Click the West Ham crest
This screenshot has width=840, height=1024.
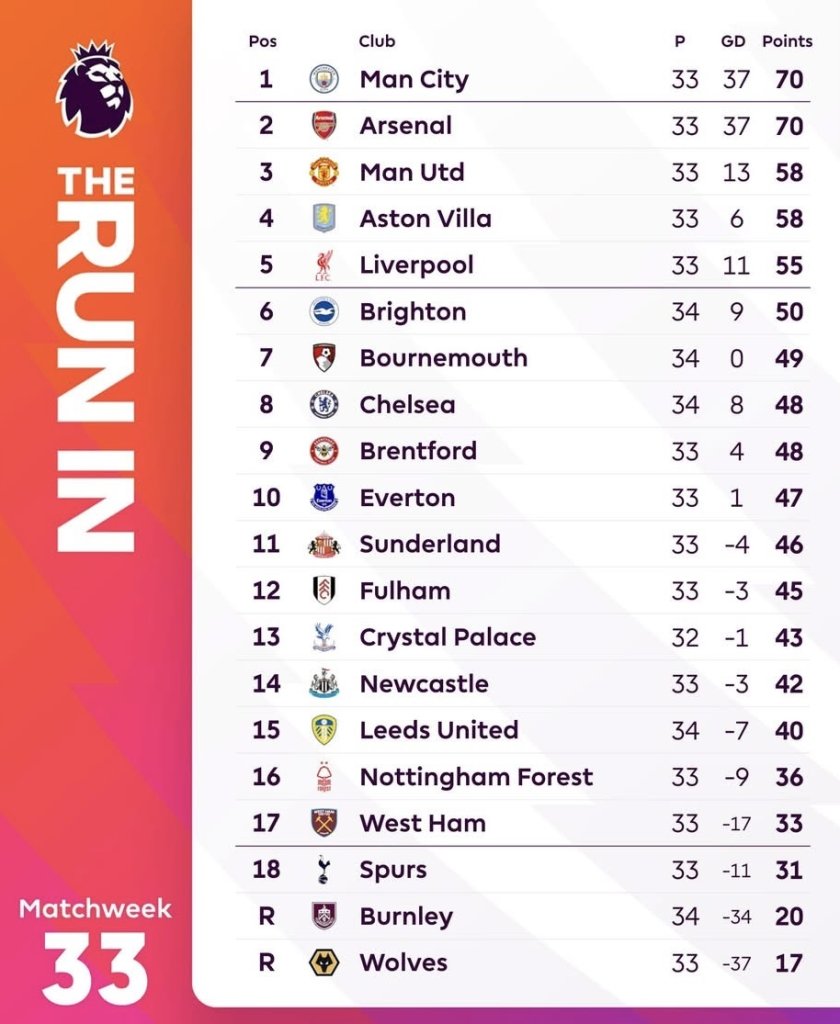(x=323, y=823)
